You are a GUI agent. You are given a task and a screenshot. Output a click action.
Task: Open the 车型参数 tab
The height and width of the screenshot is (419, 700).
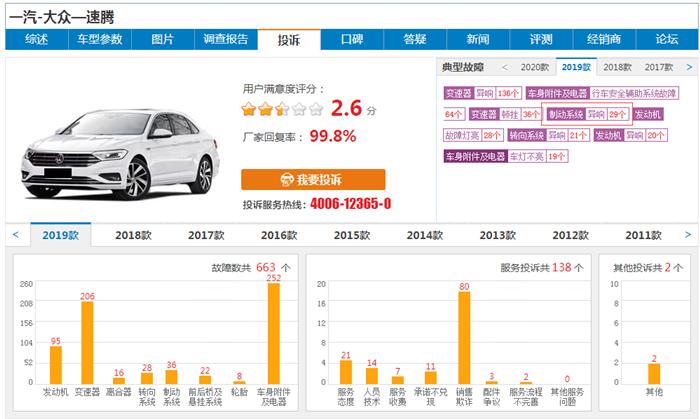(x=100, y=39)
